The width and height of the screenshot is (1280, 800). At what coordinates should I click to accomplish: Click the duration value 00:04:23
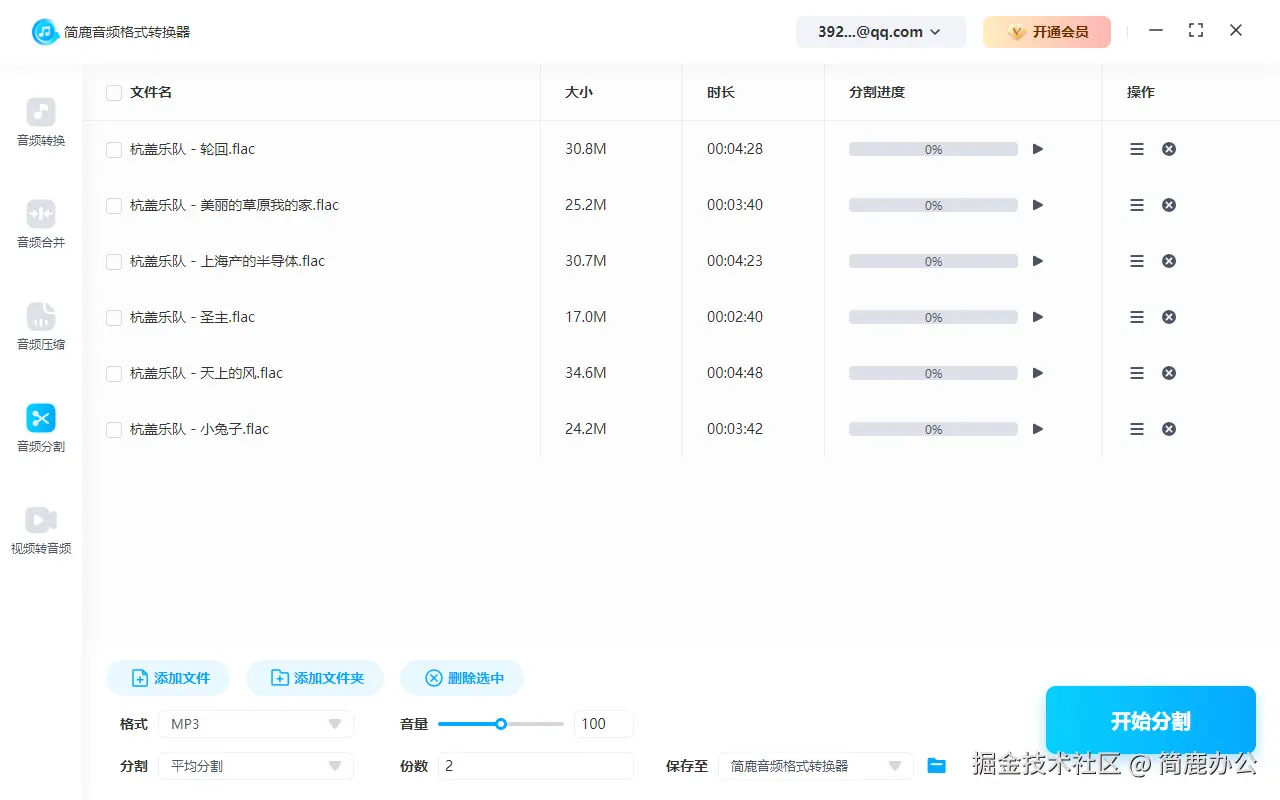735,261
